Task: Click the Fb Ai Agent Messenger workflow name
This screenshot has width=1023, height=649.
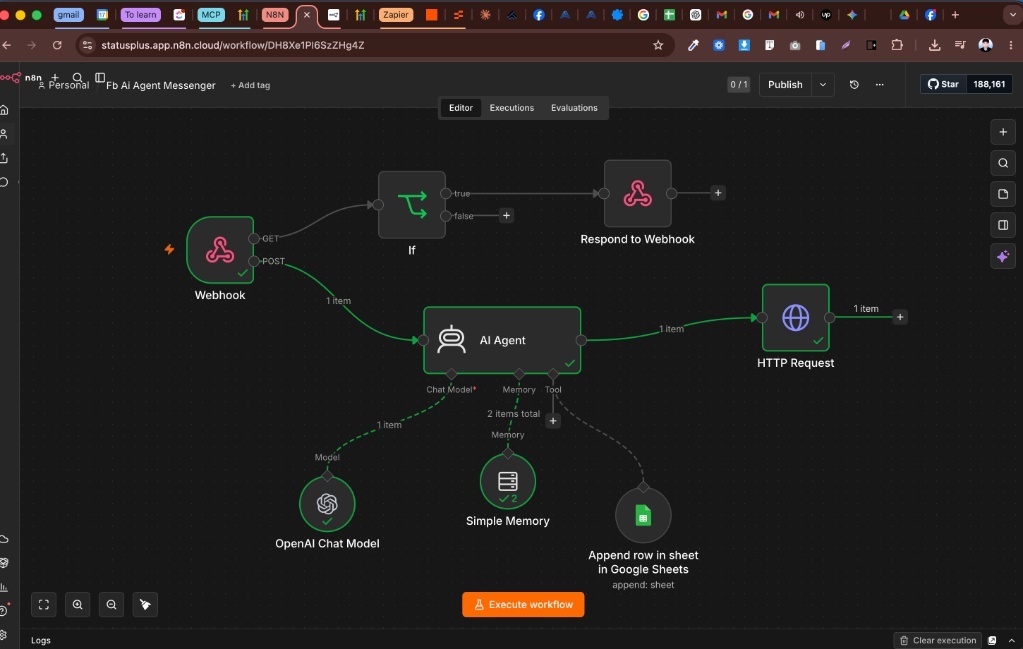Action: (160, 85)
